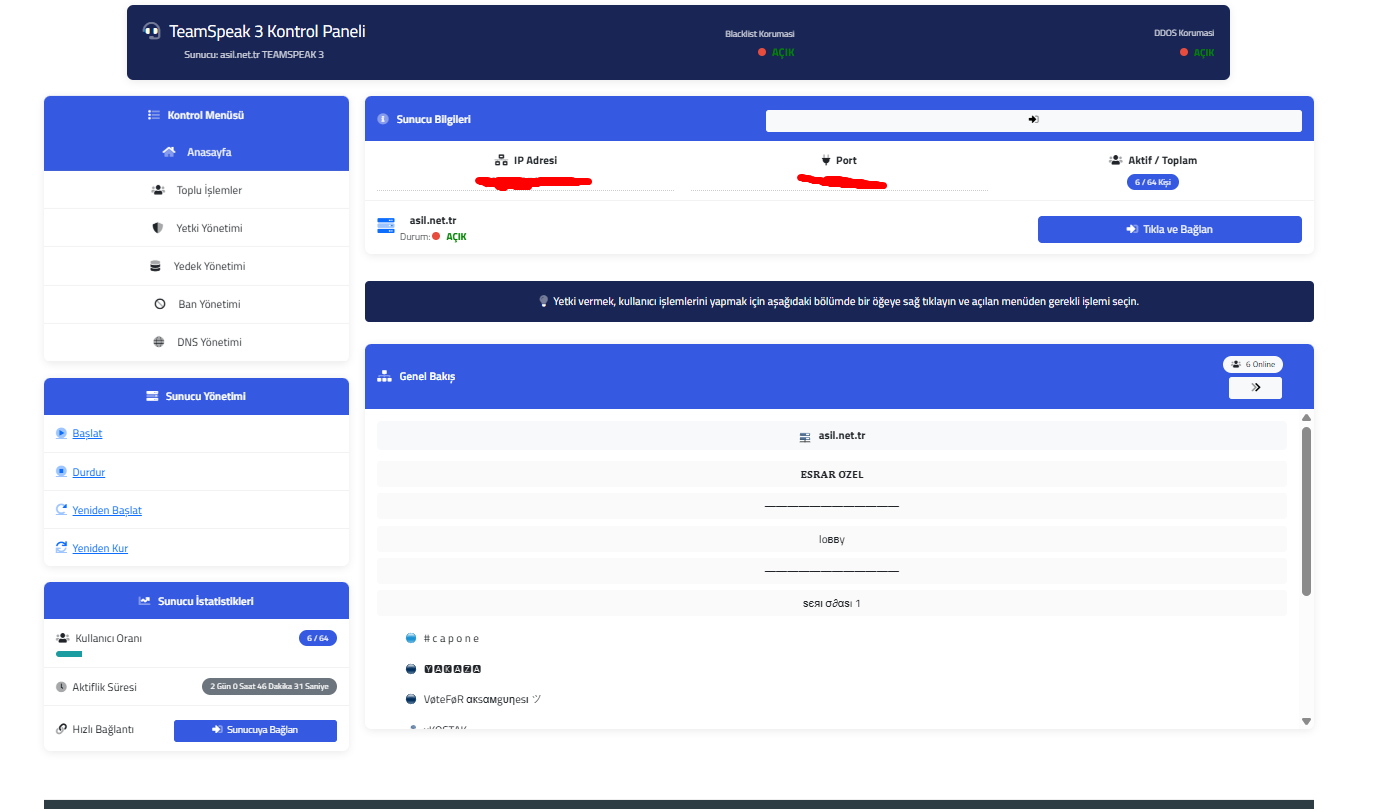The height and width of the screenshot is (809, 1395).
Task: Select the lobby channel row
Action: pos(832,539)
